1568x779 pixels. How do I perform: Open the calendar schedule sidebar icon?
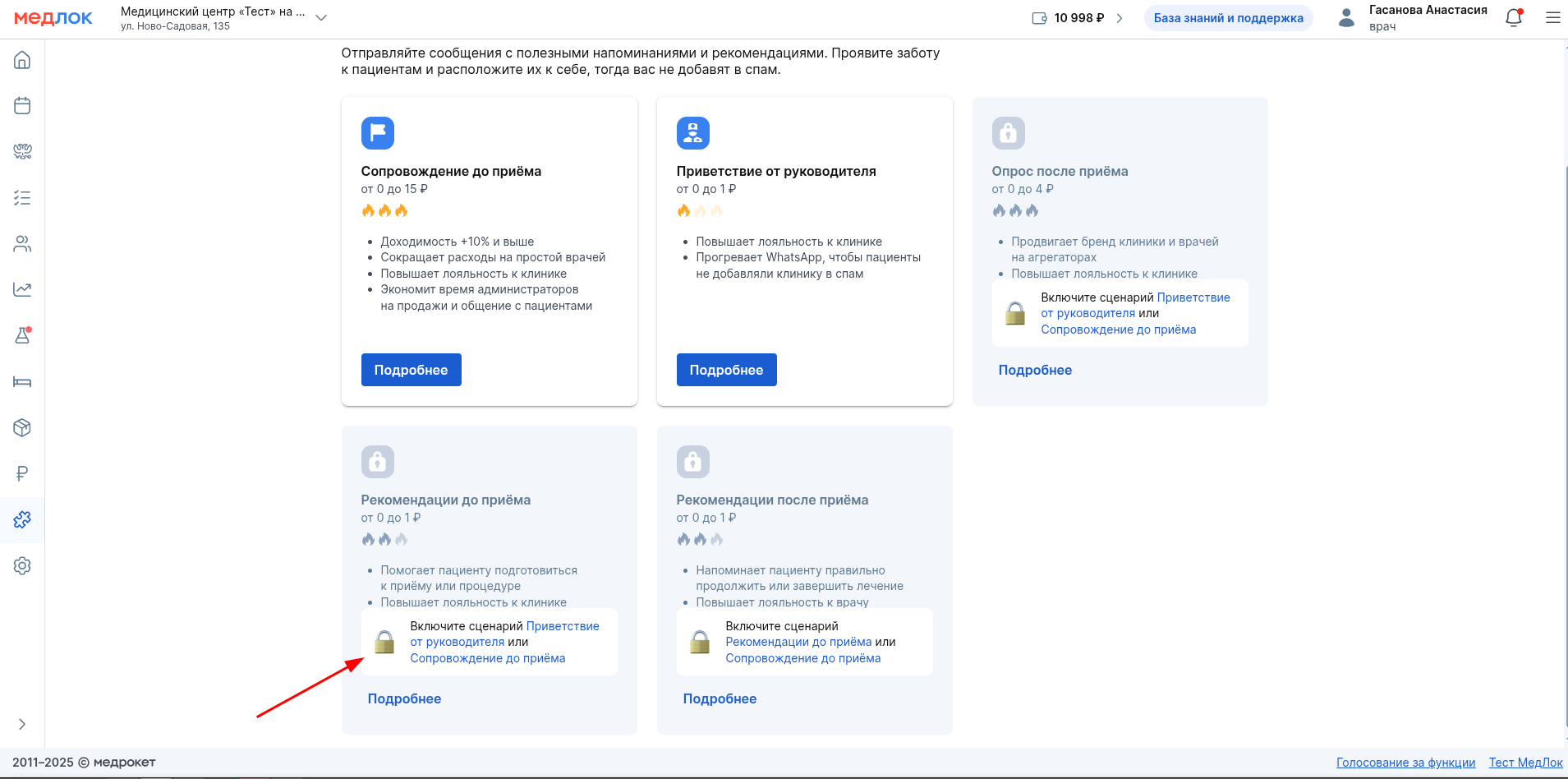pos(22,106)
